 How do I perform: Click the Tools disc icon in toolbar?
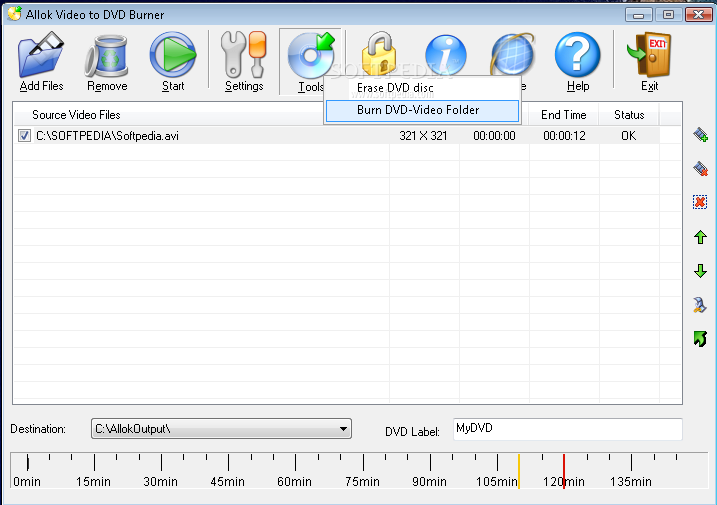pos(311,55)
